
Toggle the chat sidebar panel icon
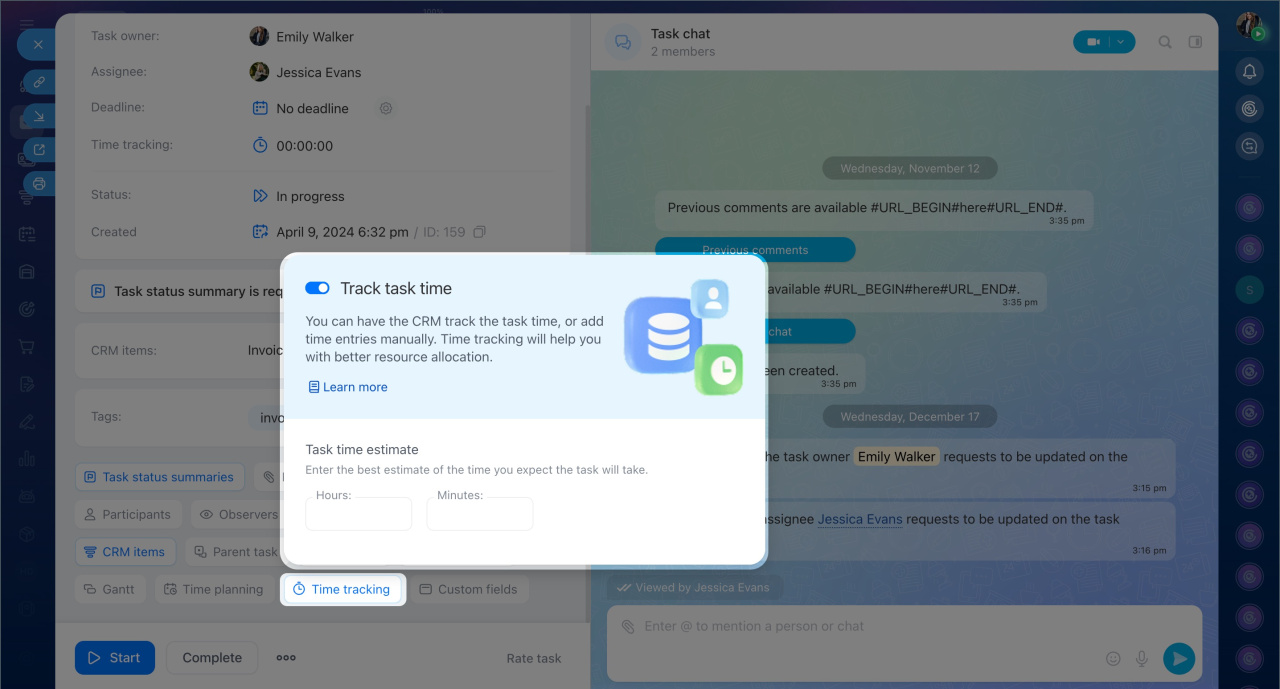(1195, 42)
